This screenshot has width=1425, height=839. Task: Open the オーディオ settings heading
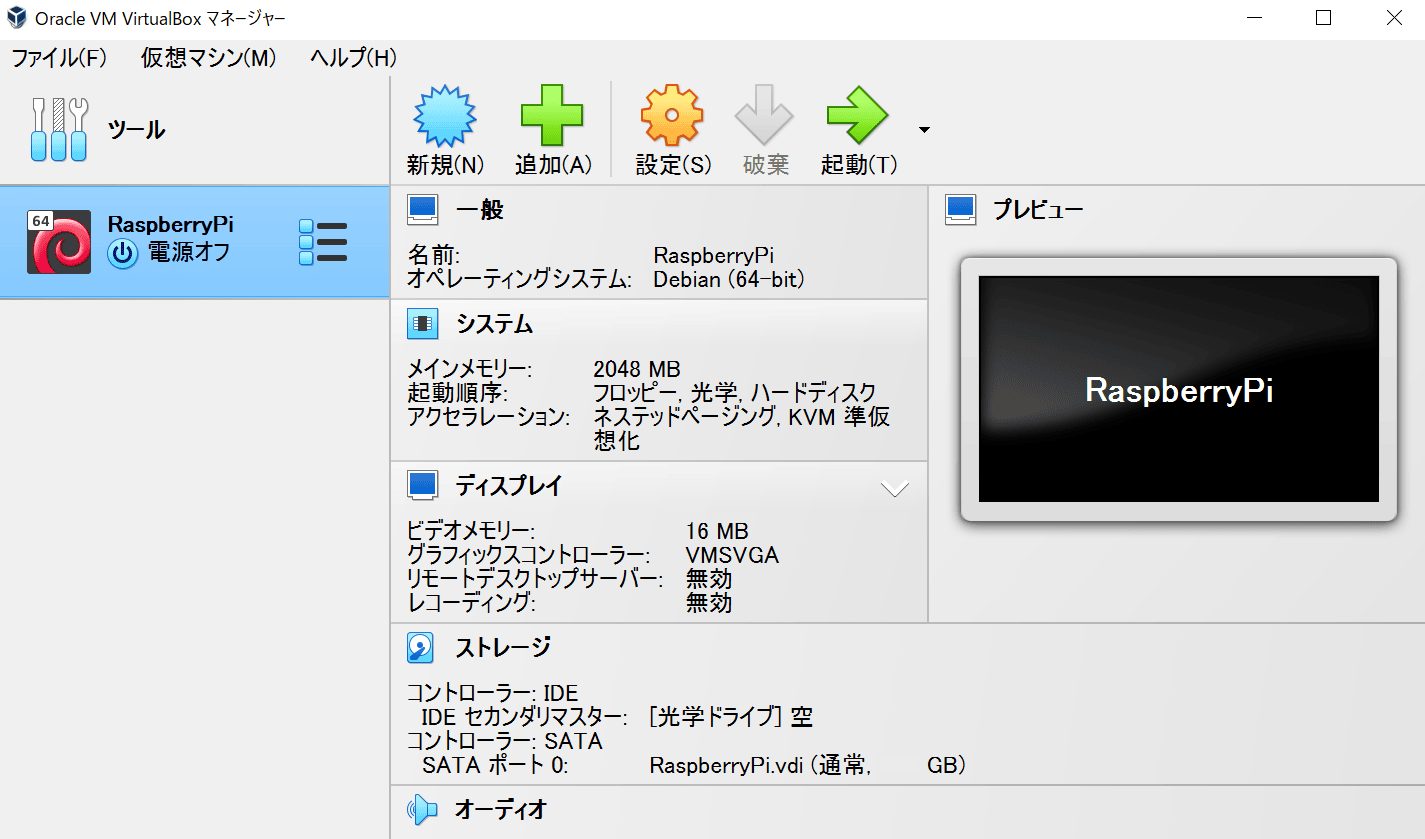point(501,809)
